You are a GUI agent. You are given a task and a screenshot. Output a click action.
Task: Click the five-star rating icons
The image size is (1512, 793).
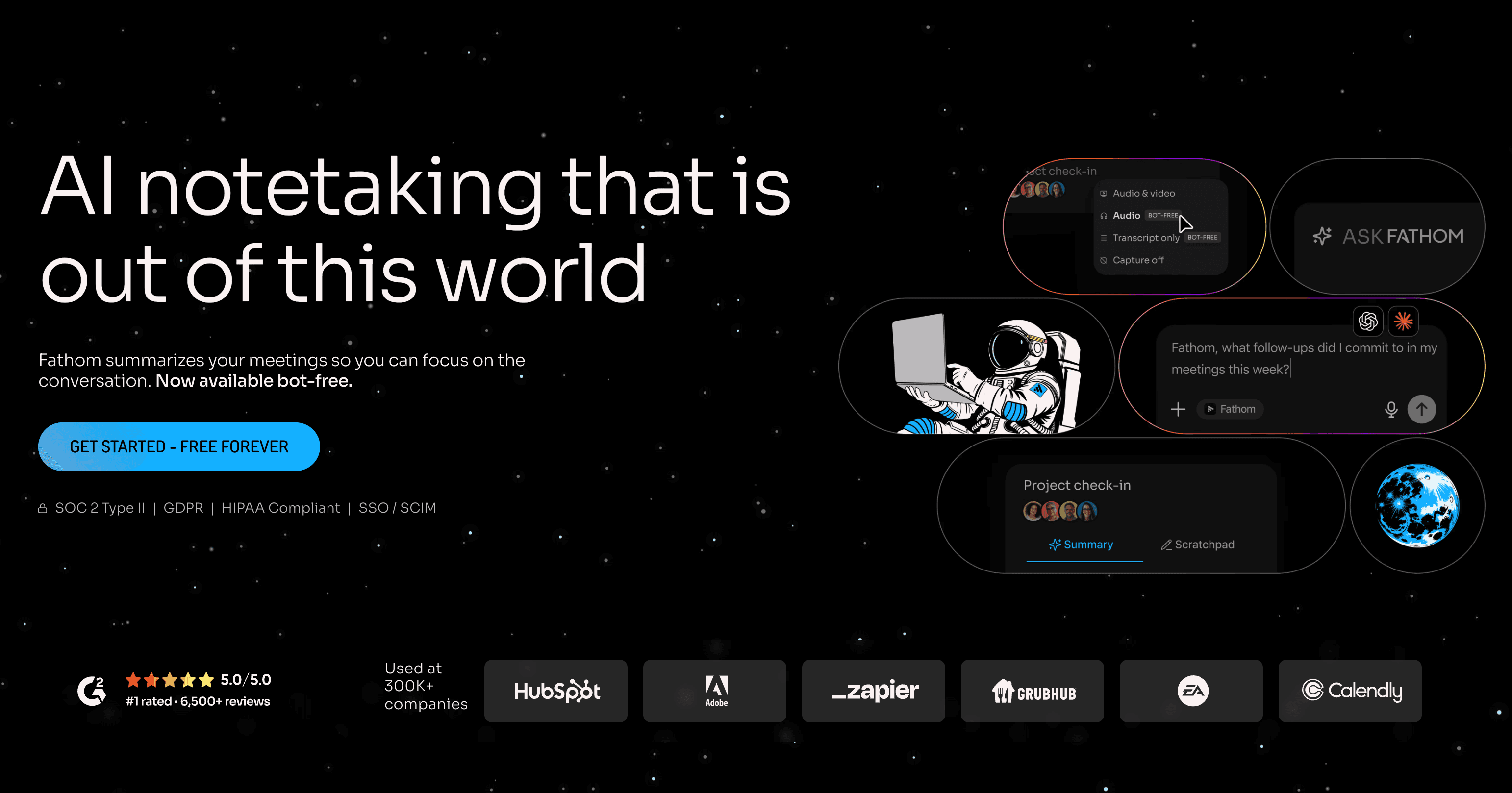point(170,680)
